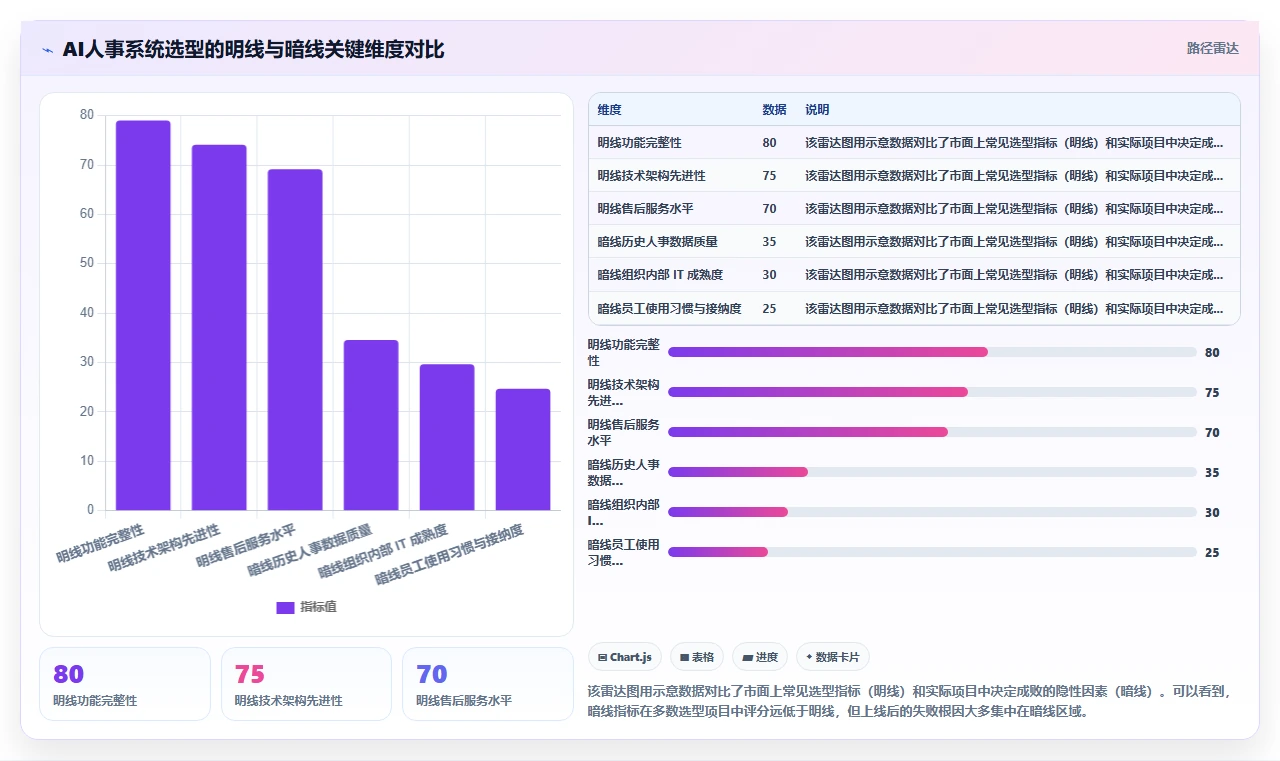Click the 路径雷达 label in header
The width and height of the screenshot is (1280, 761).
point(1212,48)
